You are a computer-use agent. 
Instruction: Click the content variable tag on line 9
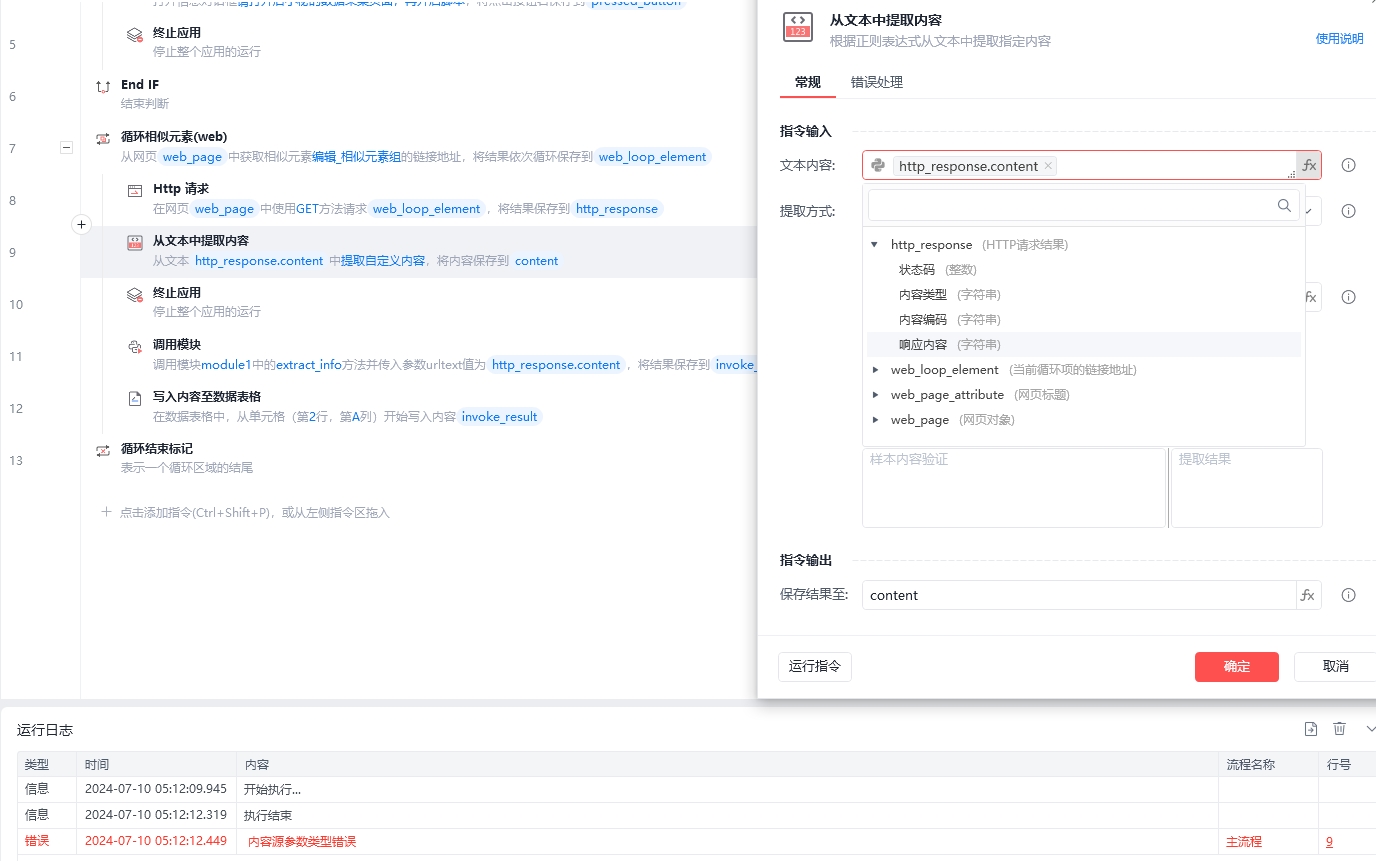tap(537, 261)
